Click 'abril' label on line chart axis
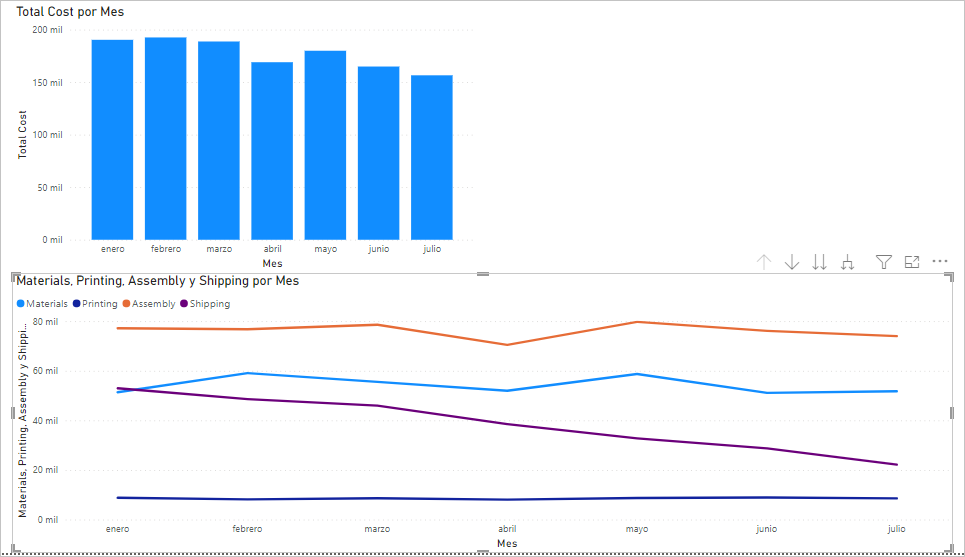Viewport: 965px width, 557px height. point(507,529)
